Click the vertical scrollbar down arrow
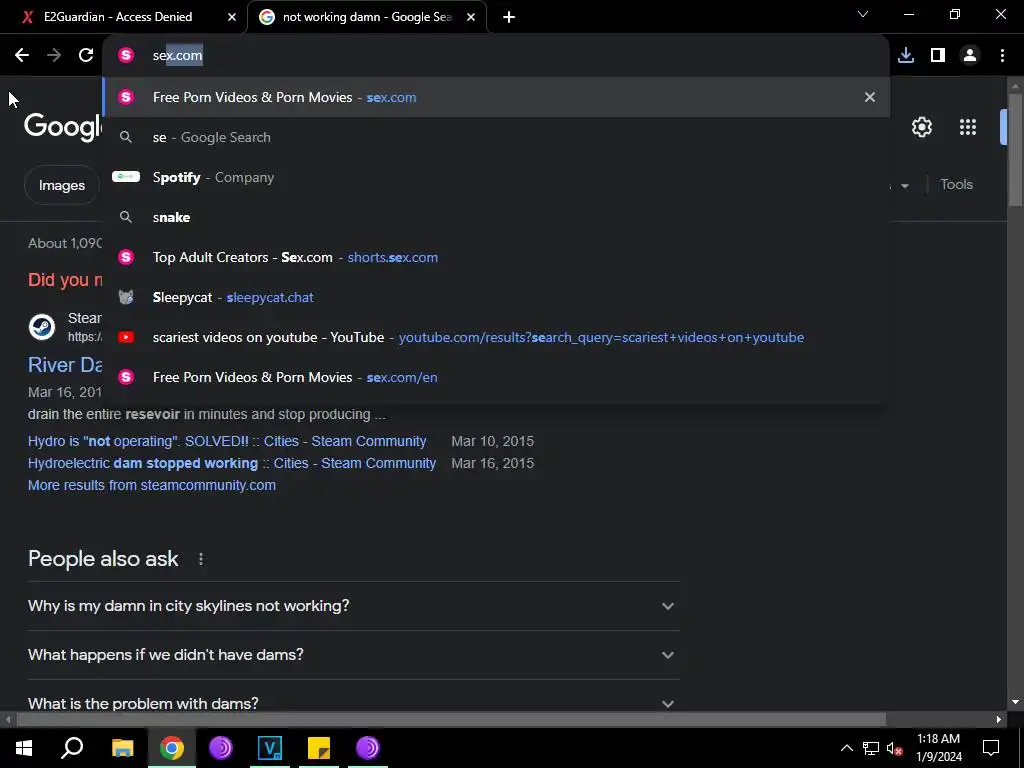This screenshot has width=1024, height=768. pyautogui.click(x=1015, y=703)
